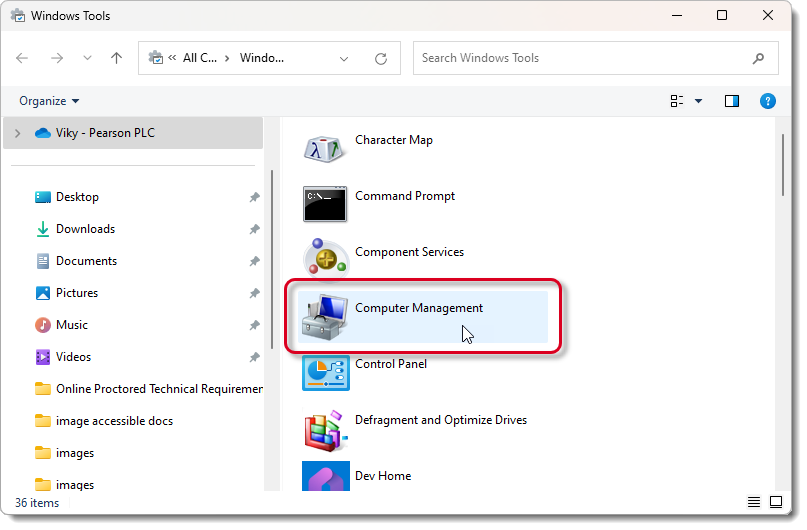Click the Back navigation arrow
The image size is (807, 530).
(22, 59)
